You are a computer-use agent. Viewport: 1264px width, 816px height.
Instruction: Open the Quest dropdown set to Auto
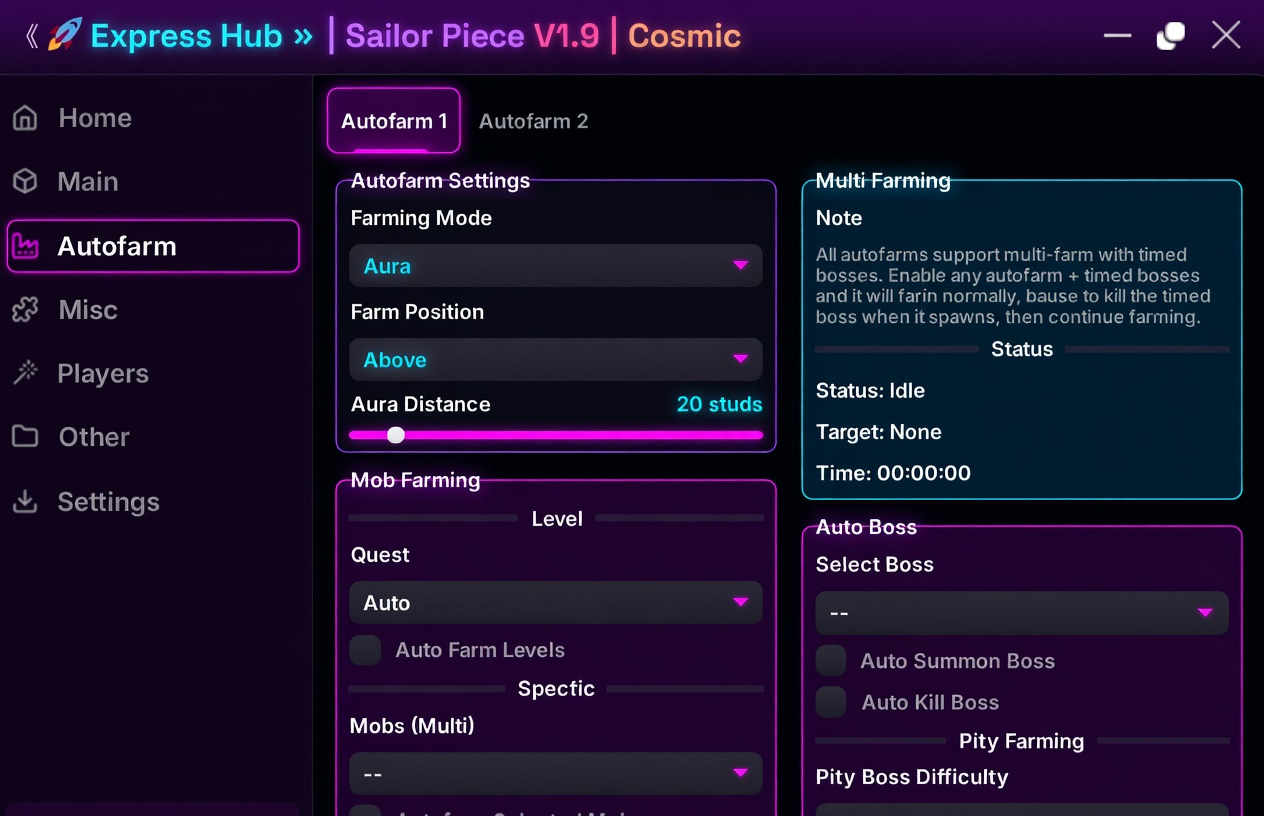click(555, 603)
